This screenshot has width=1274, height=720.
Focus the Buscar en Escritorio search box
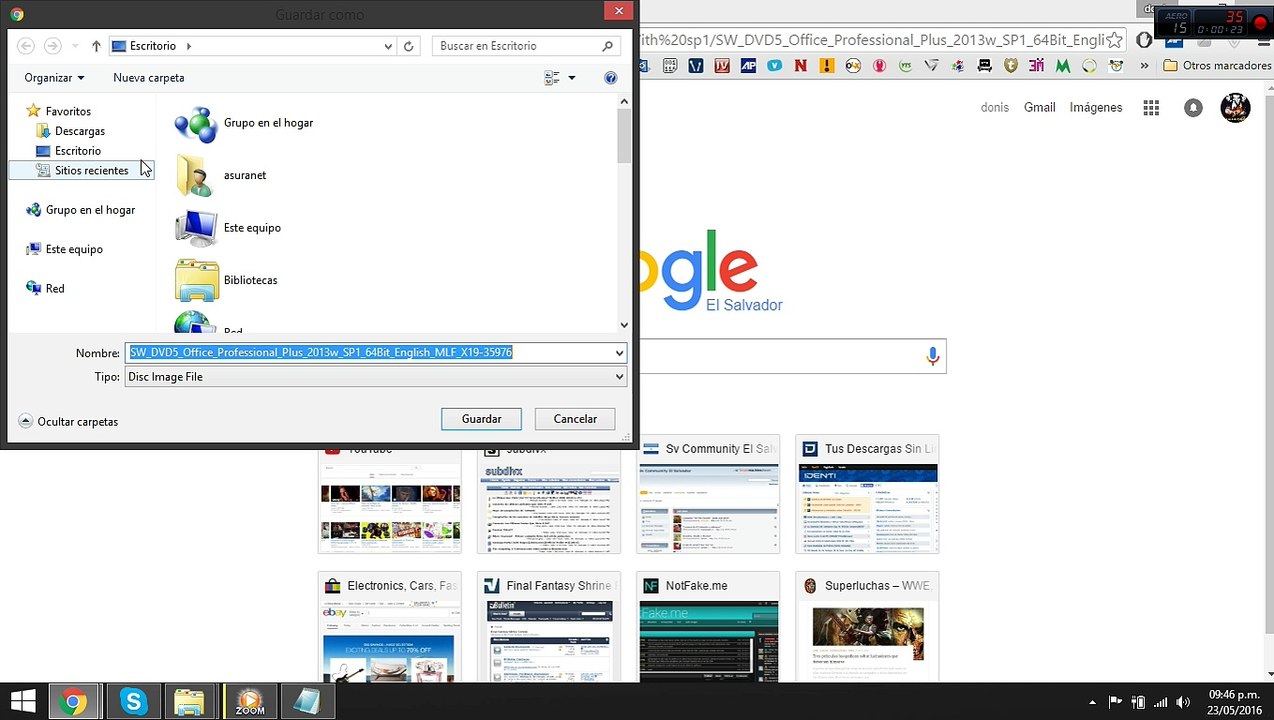coord(526,46)
